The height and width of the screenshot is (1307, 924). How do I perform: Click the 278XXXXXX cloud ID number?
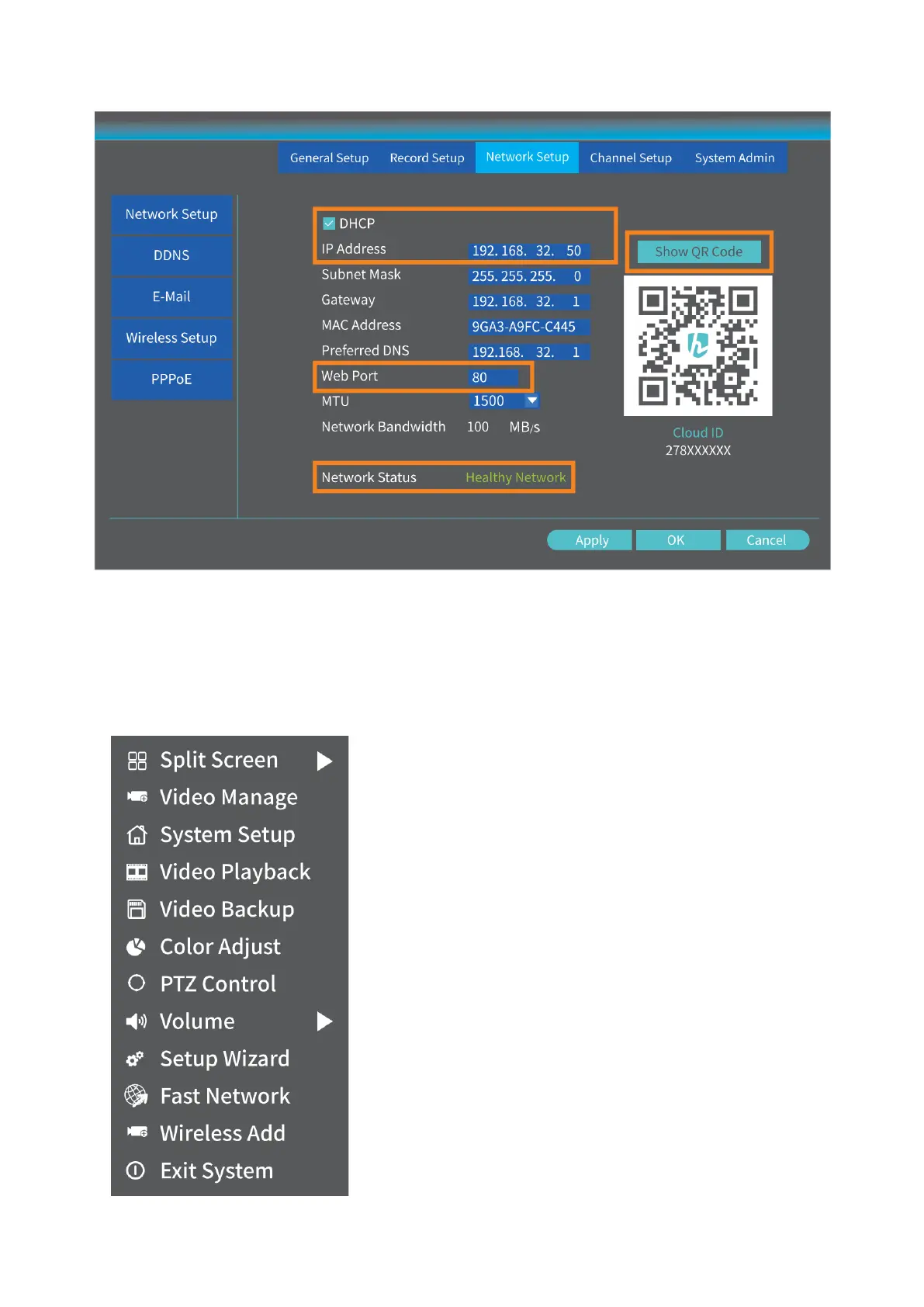[x=698, y=450]
